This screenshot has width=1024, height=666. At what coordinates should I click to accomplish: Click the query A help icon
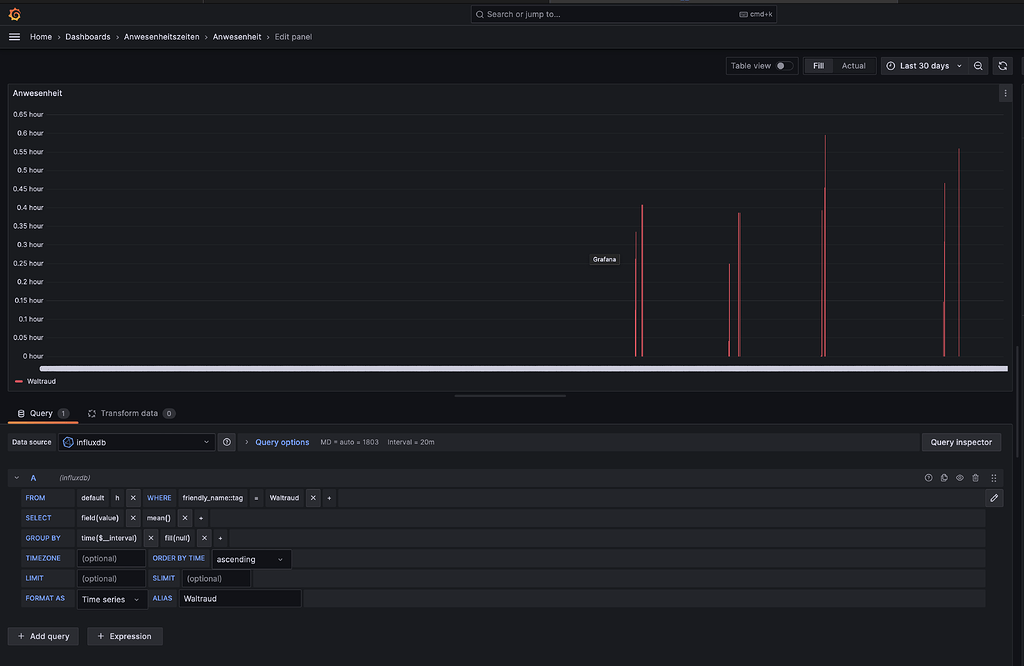point(928,477)
